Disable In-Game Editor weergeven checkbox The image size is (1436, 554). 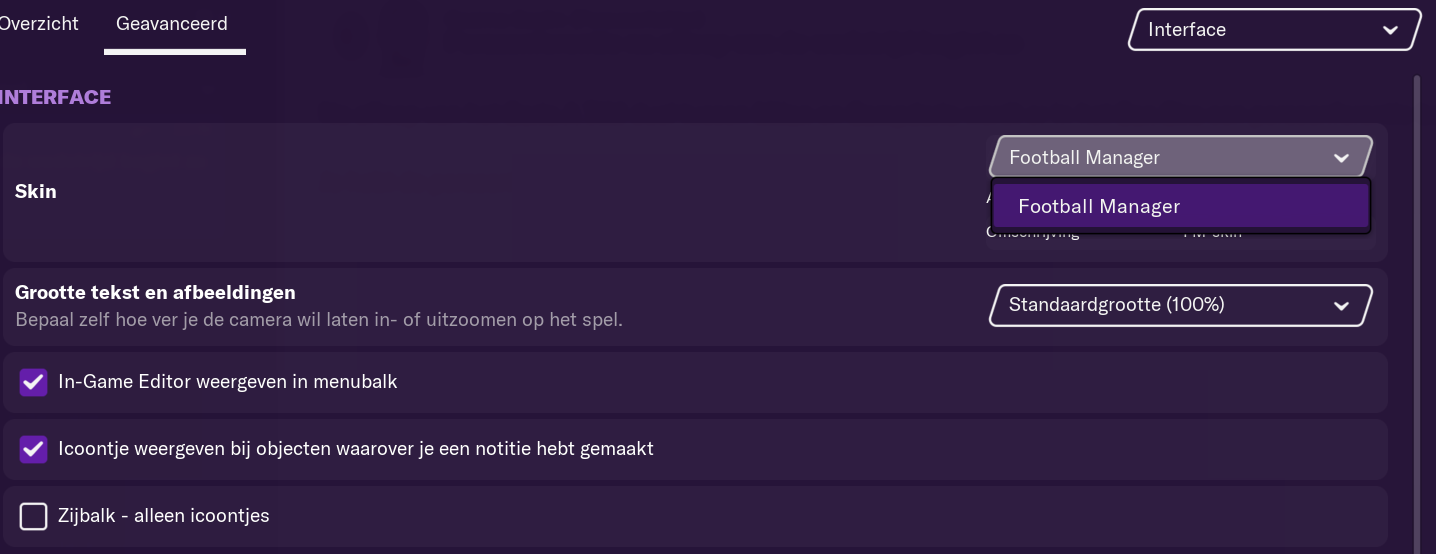[x=33, y=382]
